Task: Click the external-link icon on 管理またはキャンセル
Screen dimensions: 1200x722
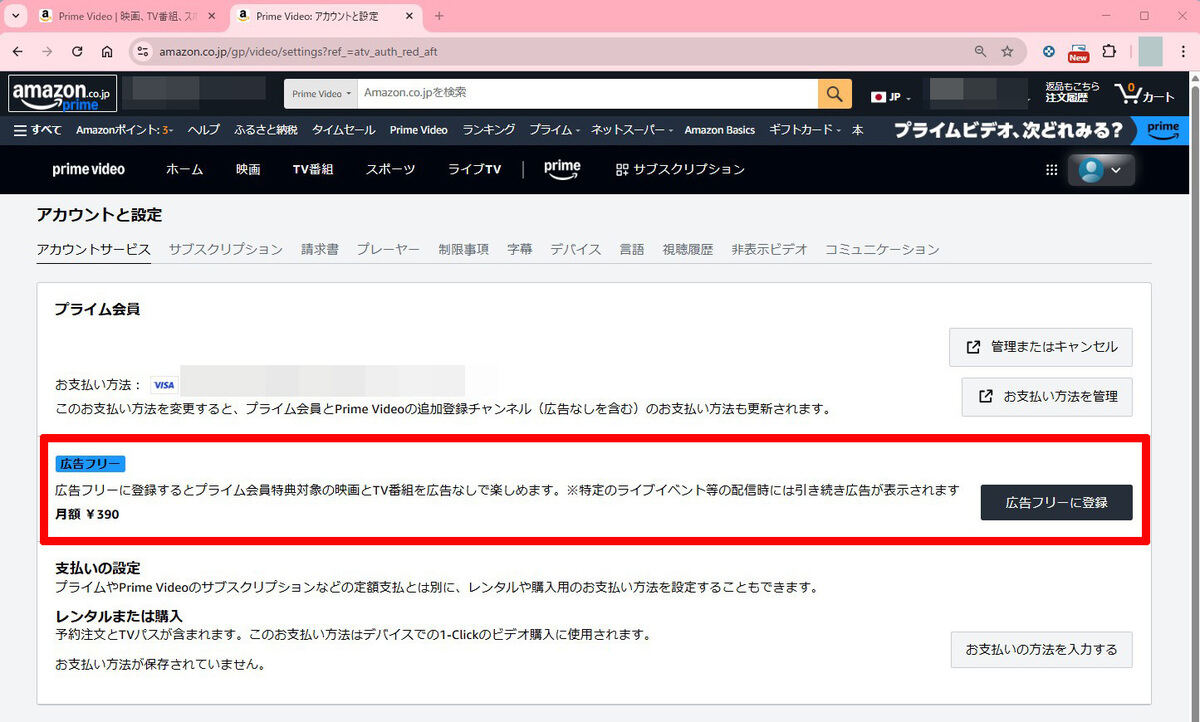Action: click(x=973, y=347)
